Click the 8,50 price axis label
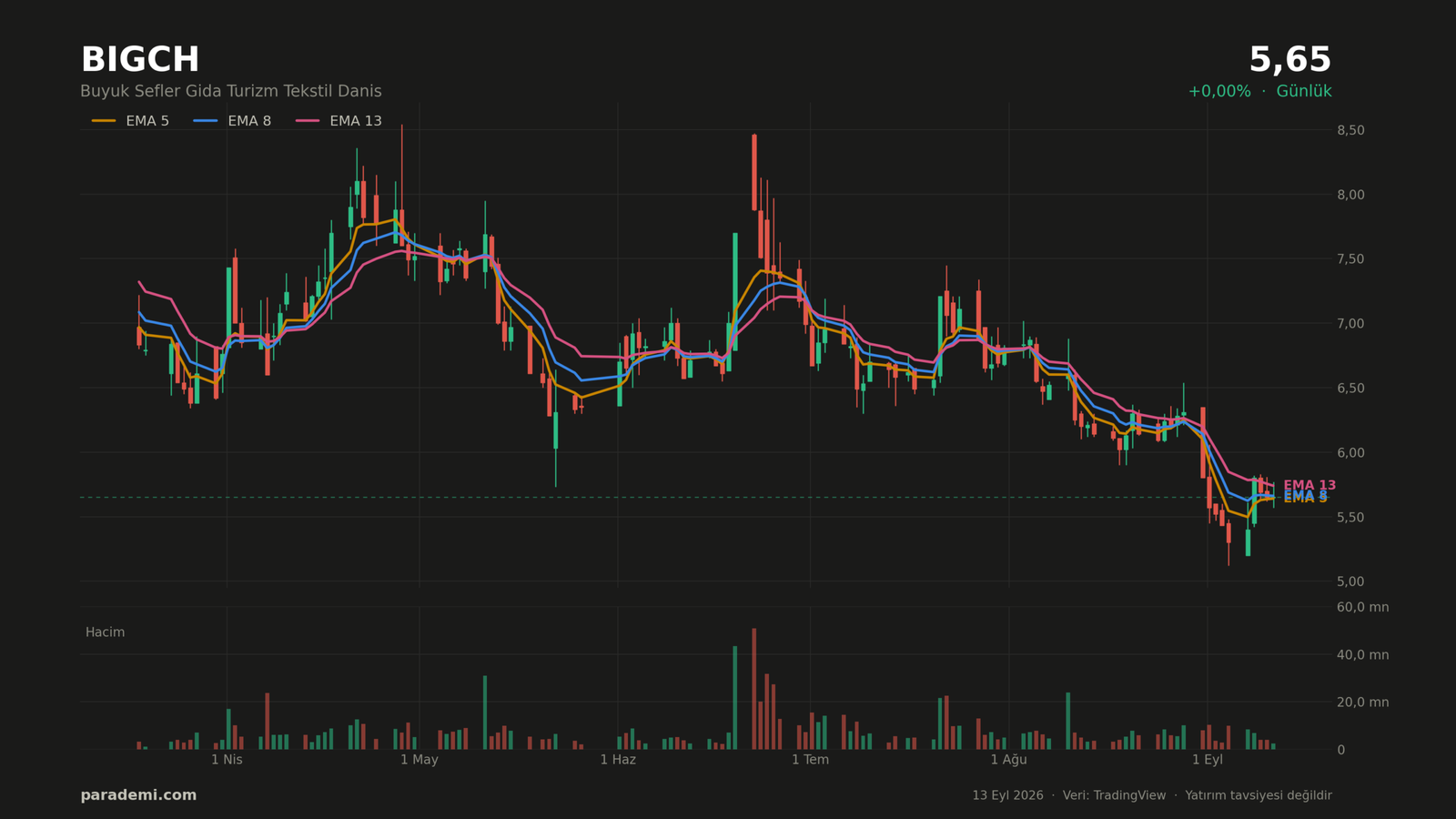This screenshot has height=819, width=1456. click(x=1350, y=130)
